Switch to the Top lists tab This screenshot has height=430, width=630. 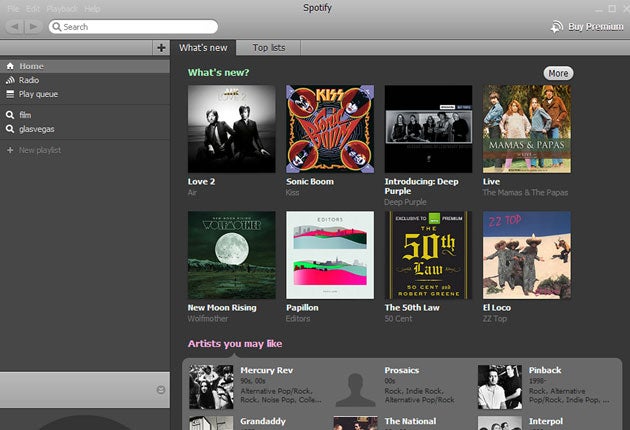(268, 47)
